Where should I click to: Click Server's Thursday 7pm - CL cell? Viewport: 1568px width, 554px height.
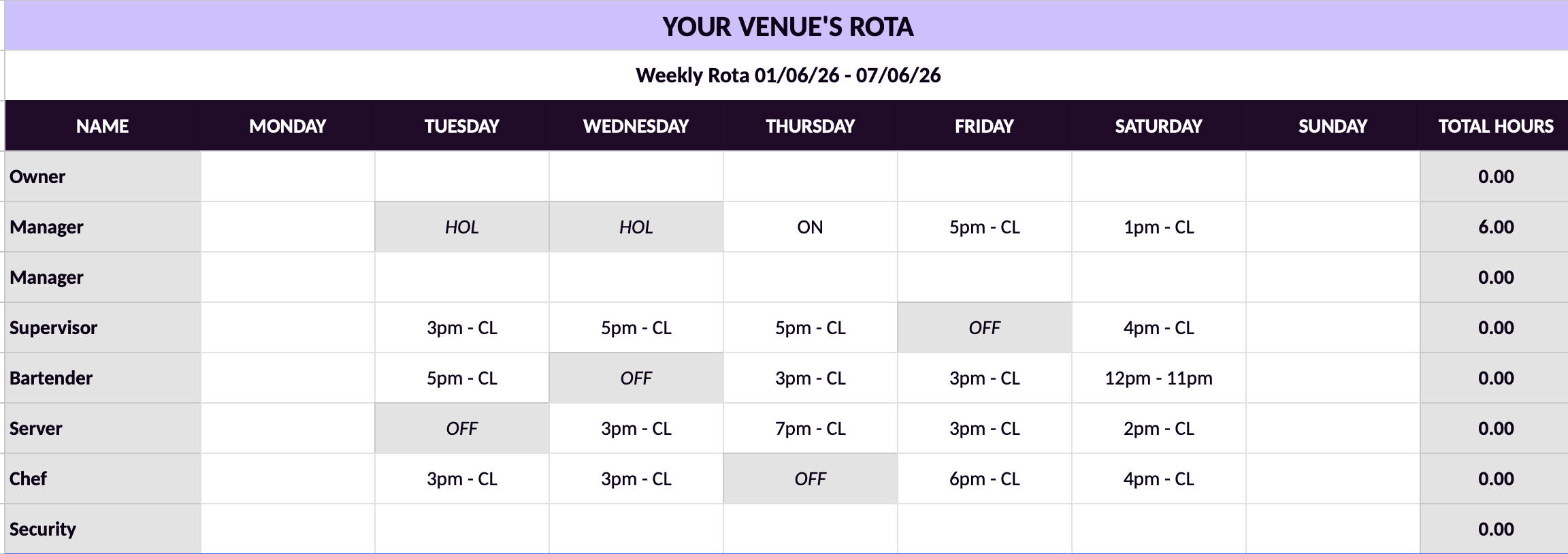click(x=811, y=429)
